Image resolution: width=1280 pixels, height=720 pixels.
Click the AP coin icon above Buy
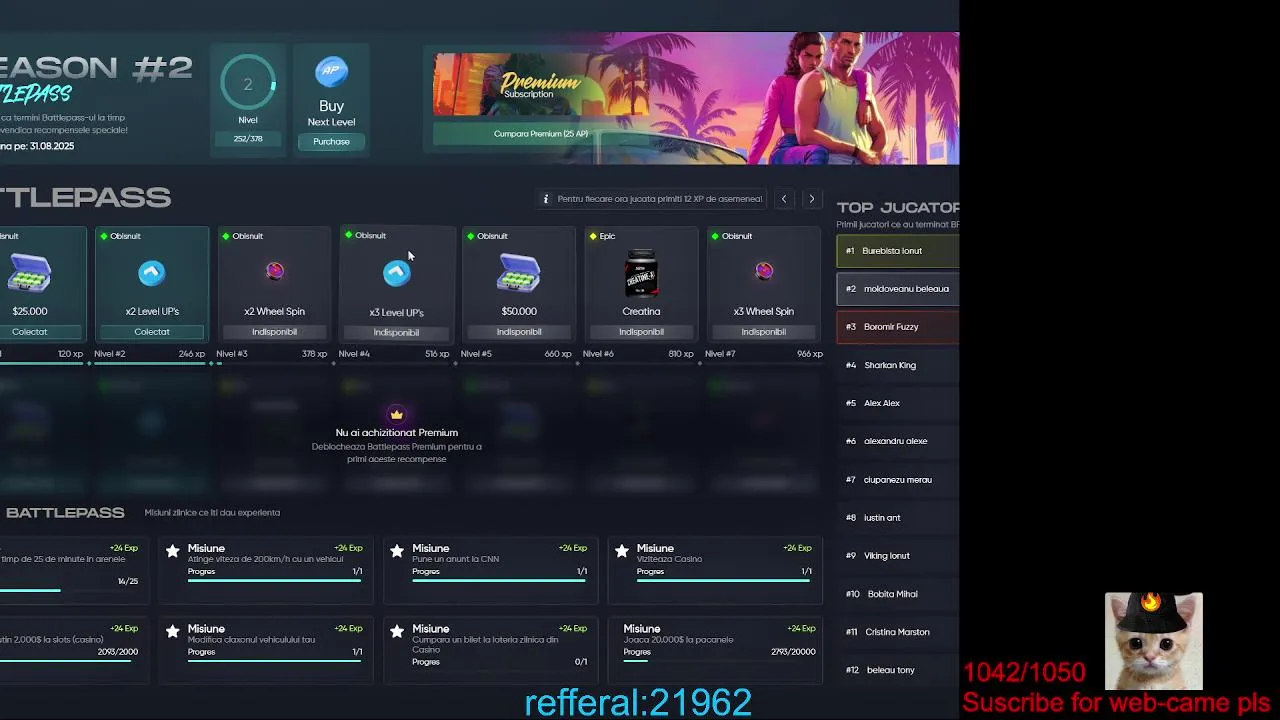tap(331, 72)
